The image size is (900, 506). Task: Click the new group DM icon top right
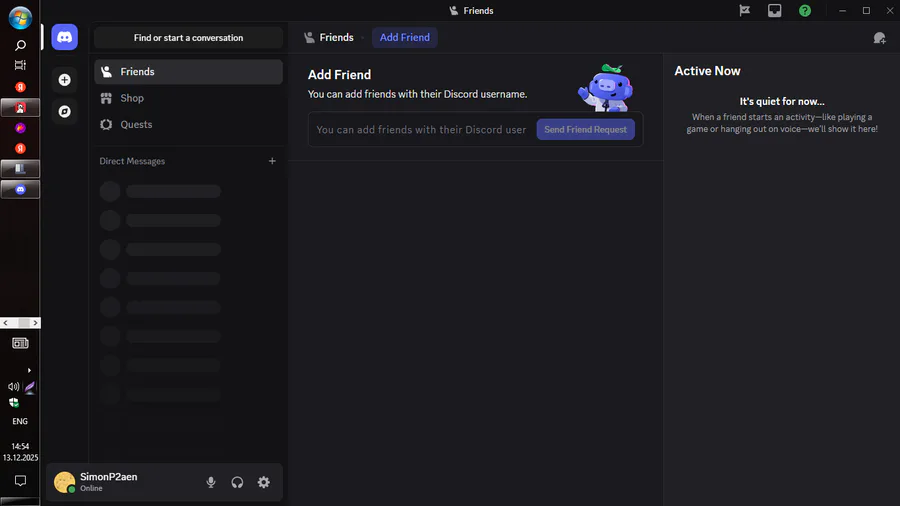point(879,38)
